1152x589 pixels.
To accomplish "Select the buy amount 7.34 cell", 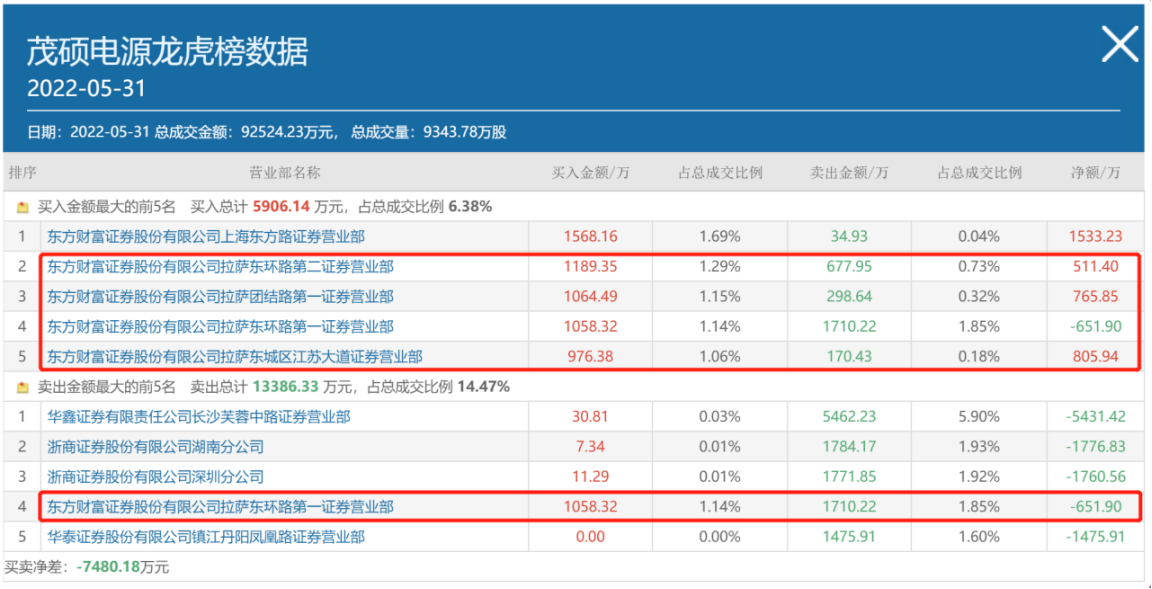I will pyautogui.click(x=591, y=447).
